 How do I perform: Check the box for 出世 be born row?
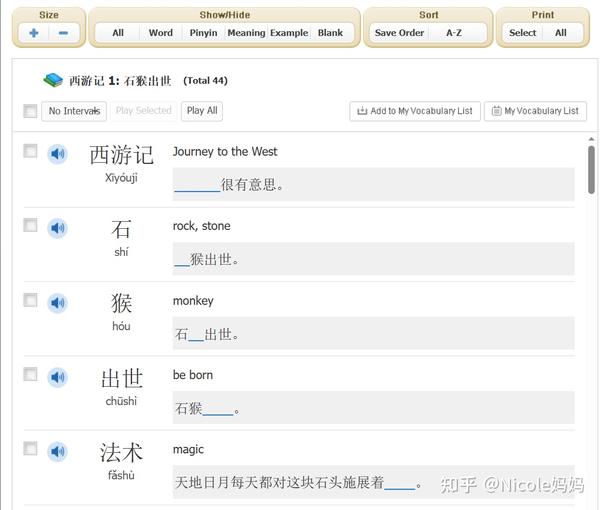coord(30,374)
